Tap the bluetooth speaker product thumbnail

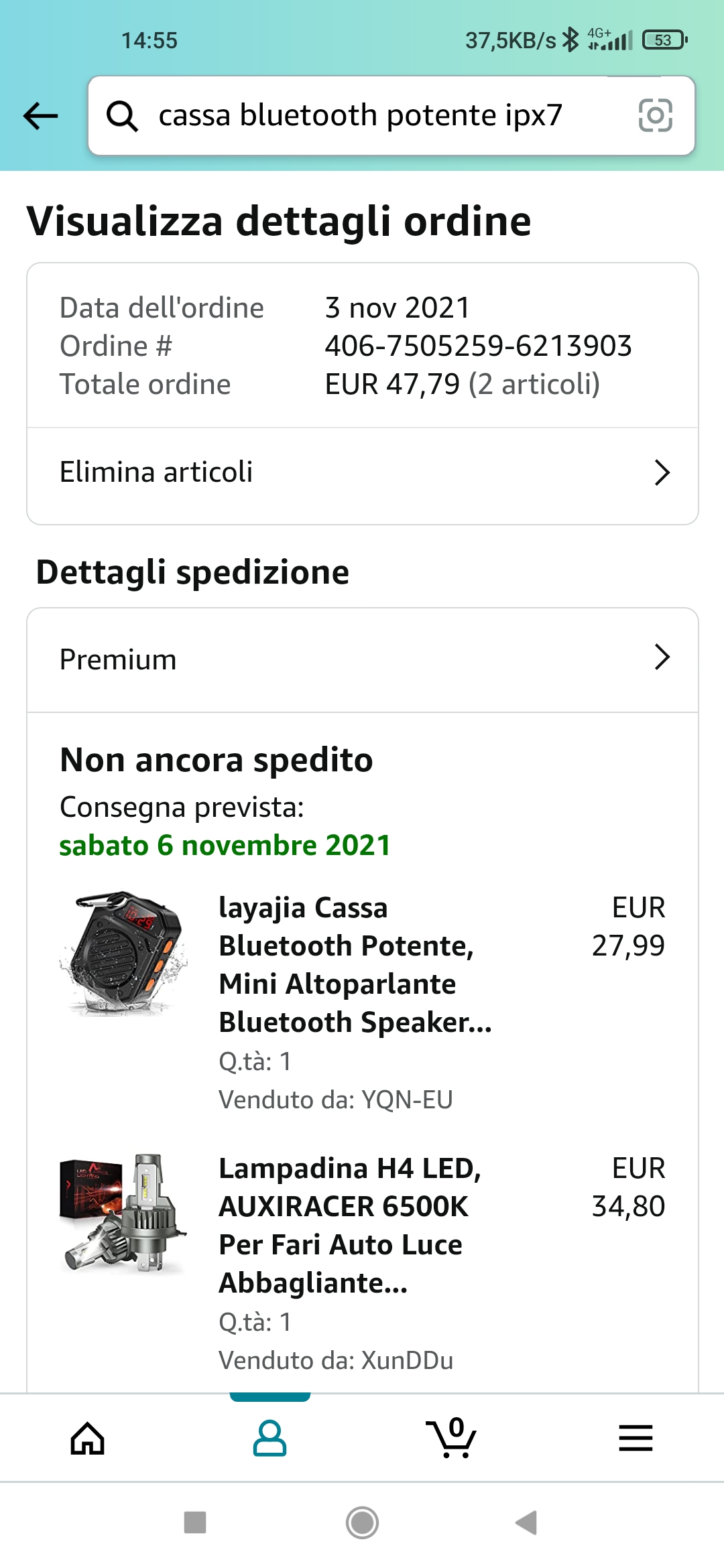123,953
